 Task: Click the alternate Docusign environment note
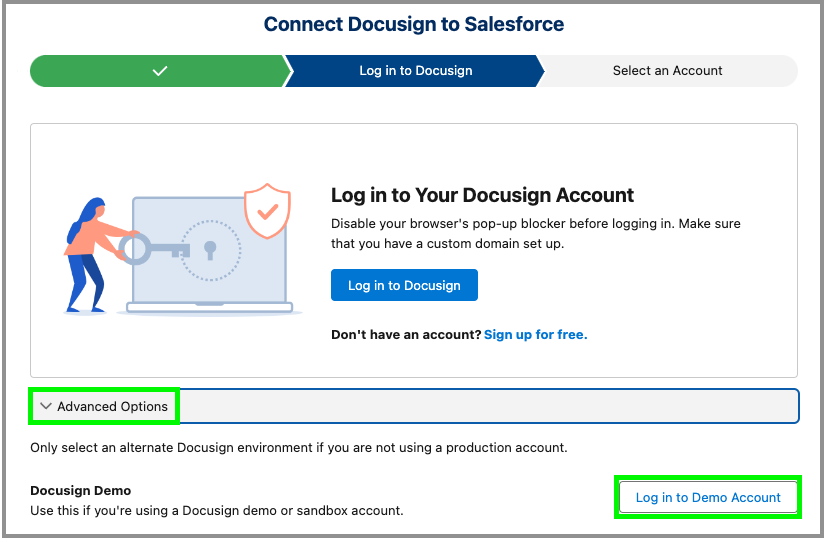click(299, 447)
